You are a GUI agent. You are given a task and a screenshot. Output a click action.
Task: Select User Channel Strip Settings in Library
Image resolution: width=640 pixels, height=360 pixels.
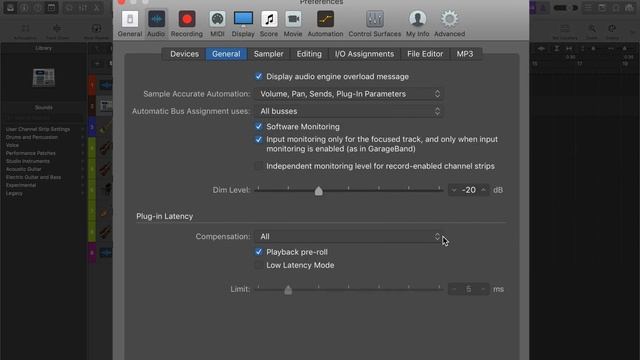coord(38,129)
